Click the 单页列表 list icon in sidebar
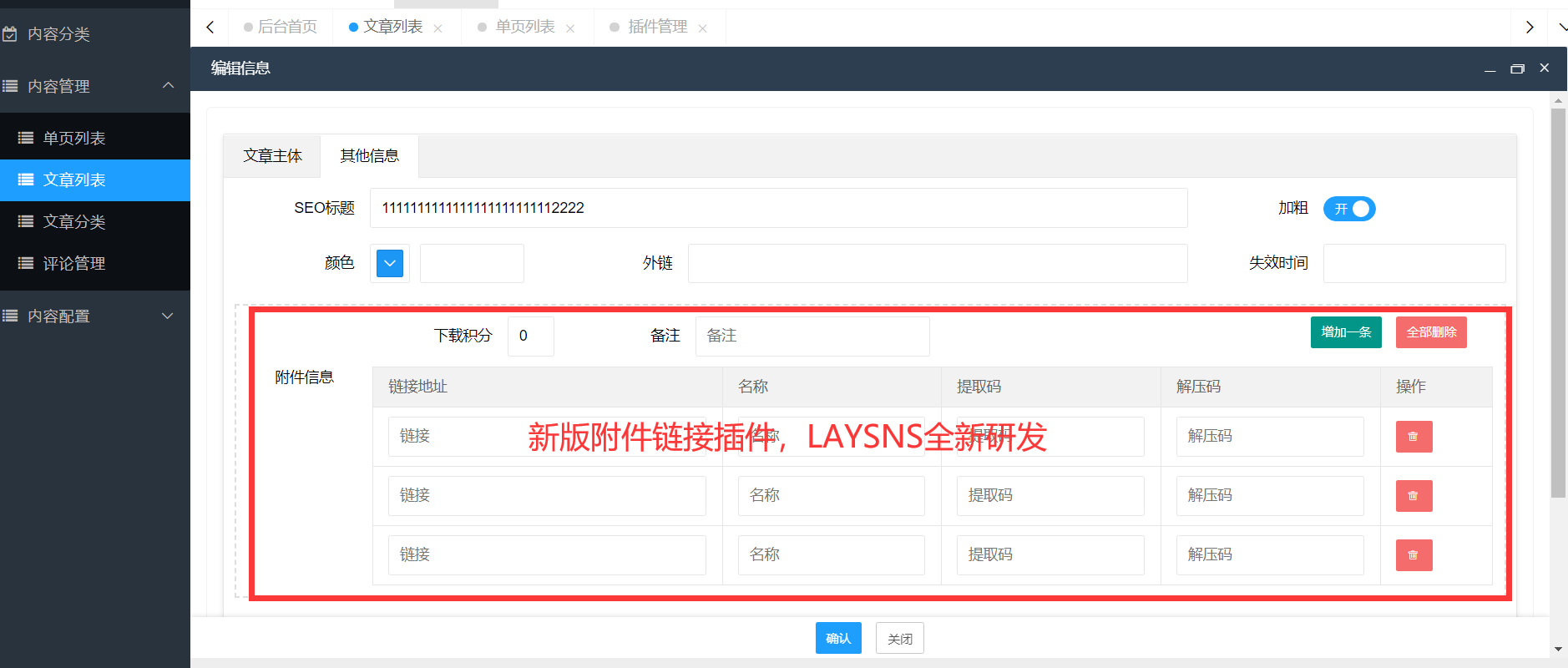The width and height of the screenshot is (1568, 668). (x=26, y=138)
